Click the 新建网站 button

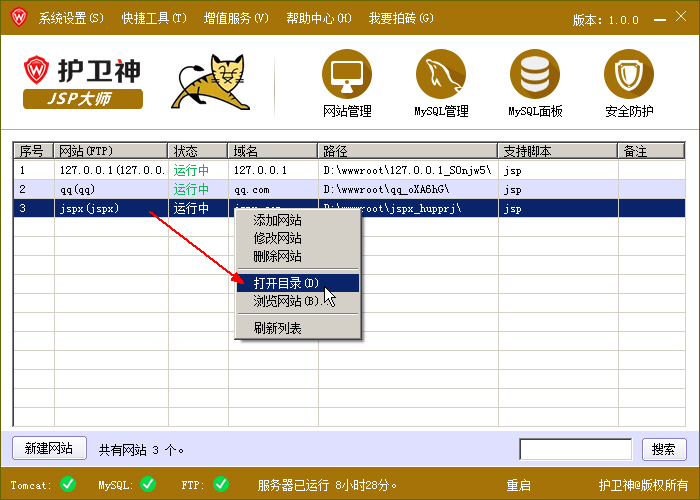point(49,448)
